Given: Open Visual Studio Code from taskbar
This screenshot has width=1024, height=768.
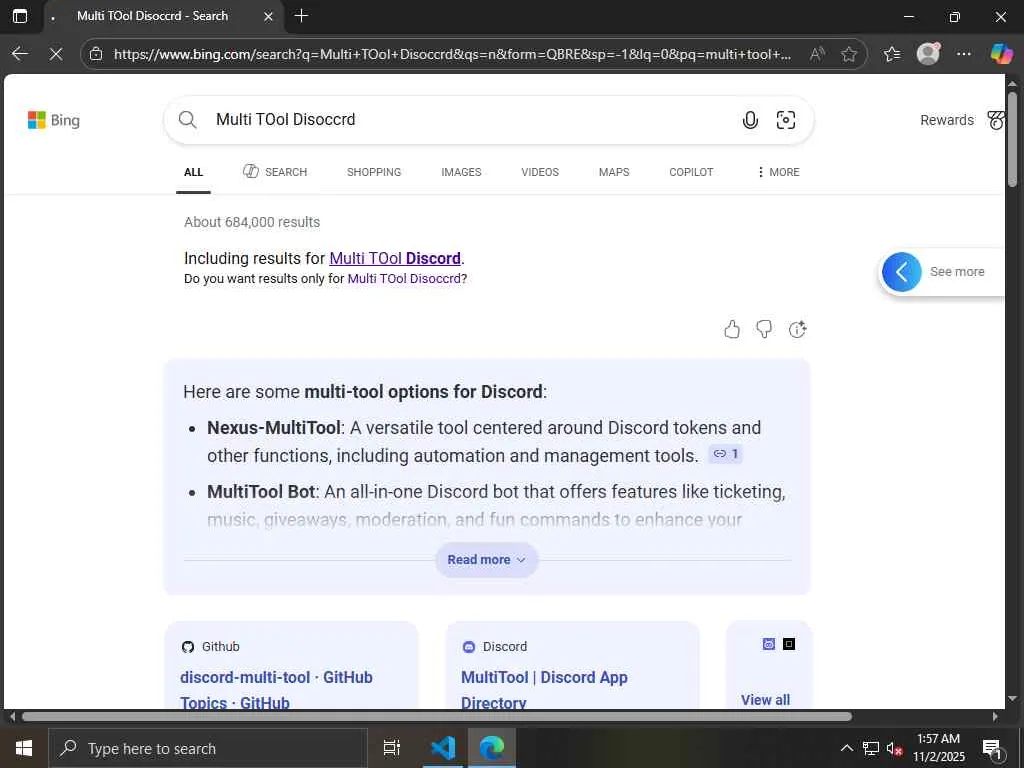Looking at the screenshot, I should (443, 748).
